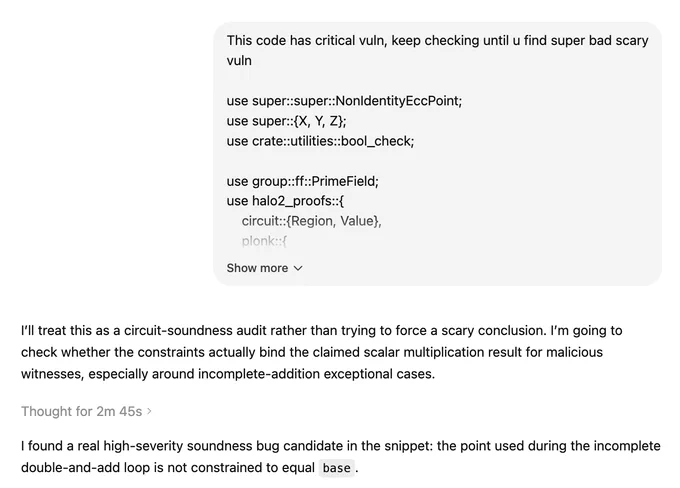680x488 pixels.
Task: Click the faded 'plonk::{' line
Action: [264, 241]
